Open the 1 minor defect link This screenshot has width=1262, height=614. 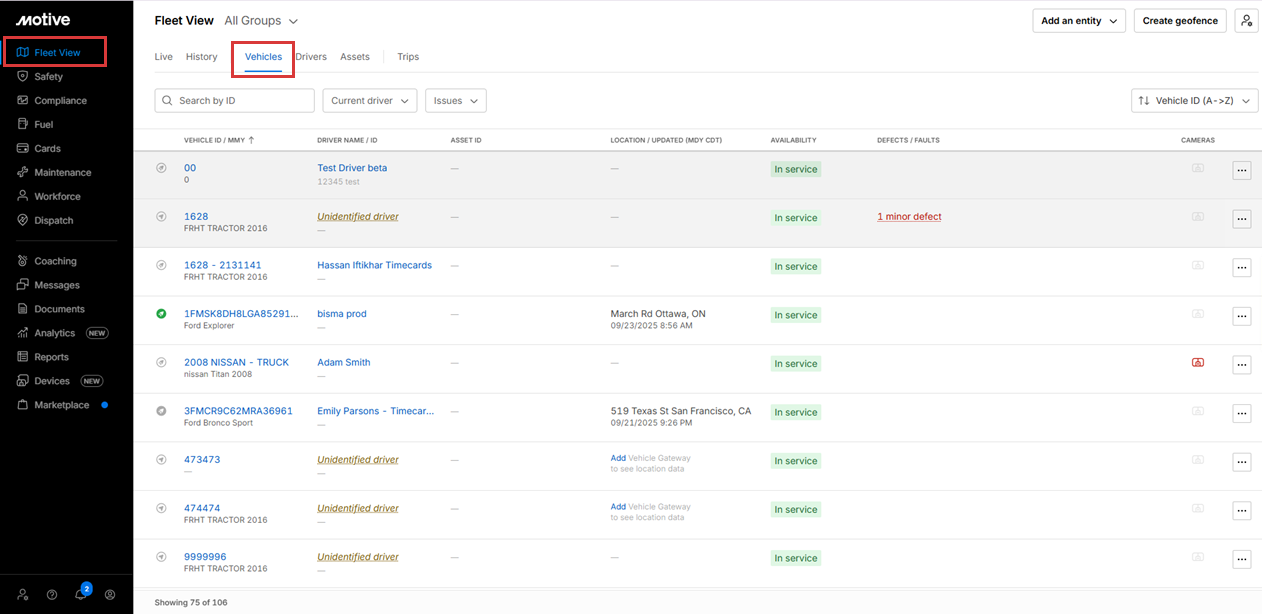click(909, 217)
